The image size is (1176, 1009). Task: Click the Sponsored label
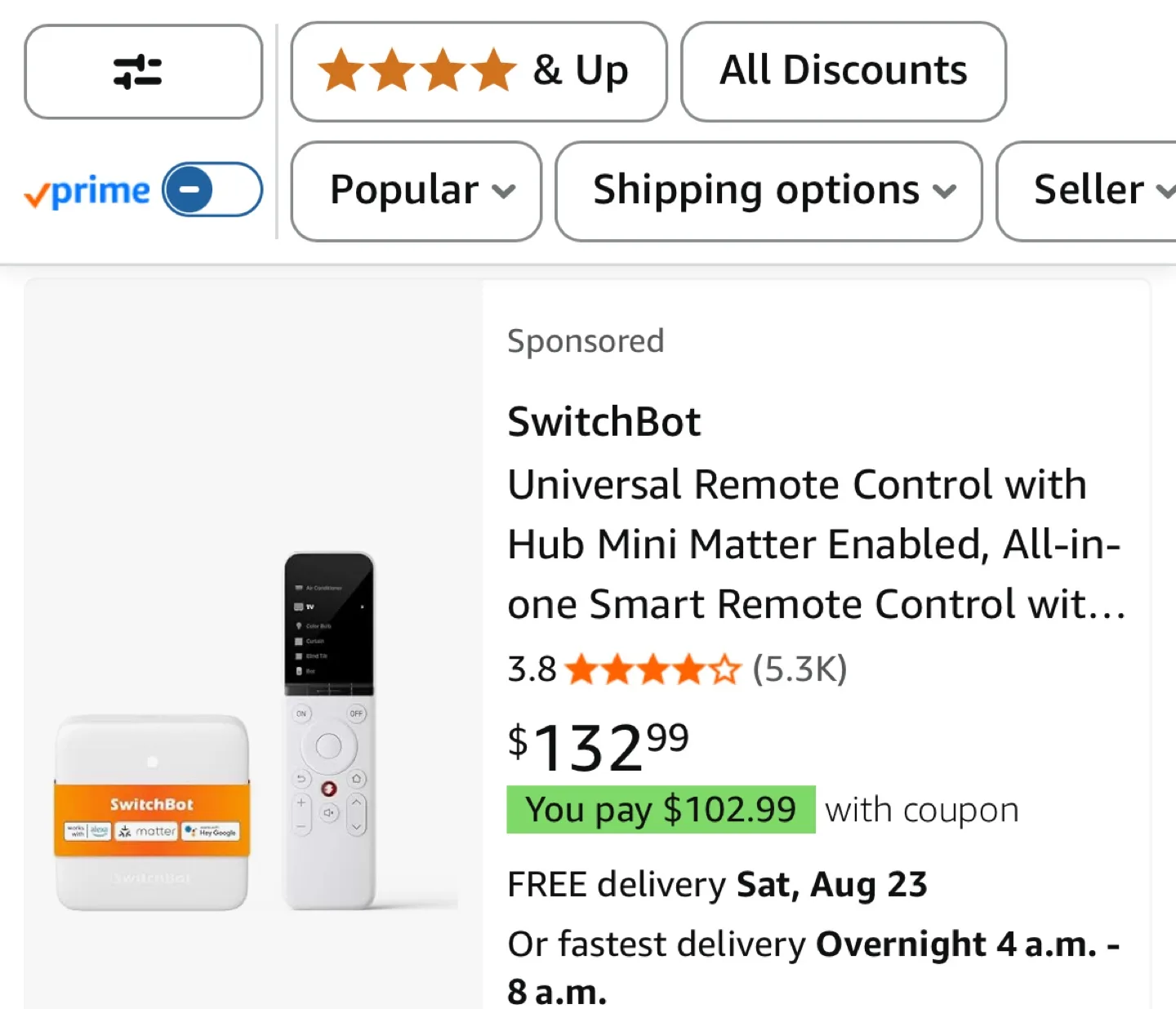click(x=585, y=341)
